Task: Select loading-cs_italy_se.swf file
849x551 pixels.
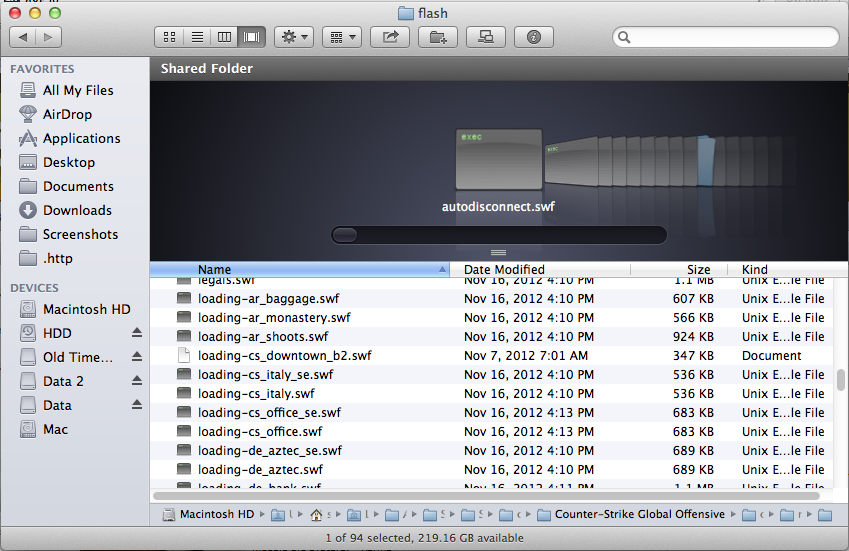Action: coord(492,375)
